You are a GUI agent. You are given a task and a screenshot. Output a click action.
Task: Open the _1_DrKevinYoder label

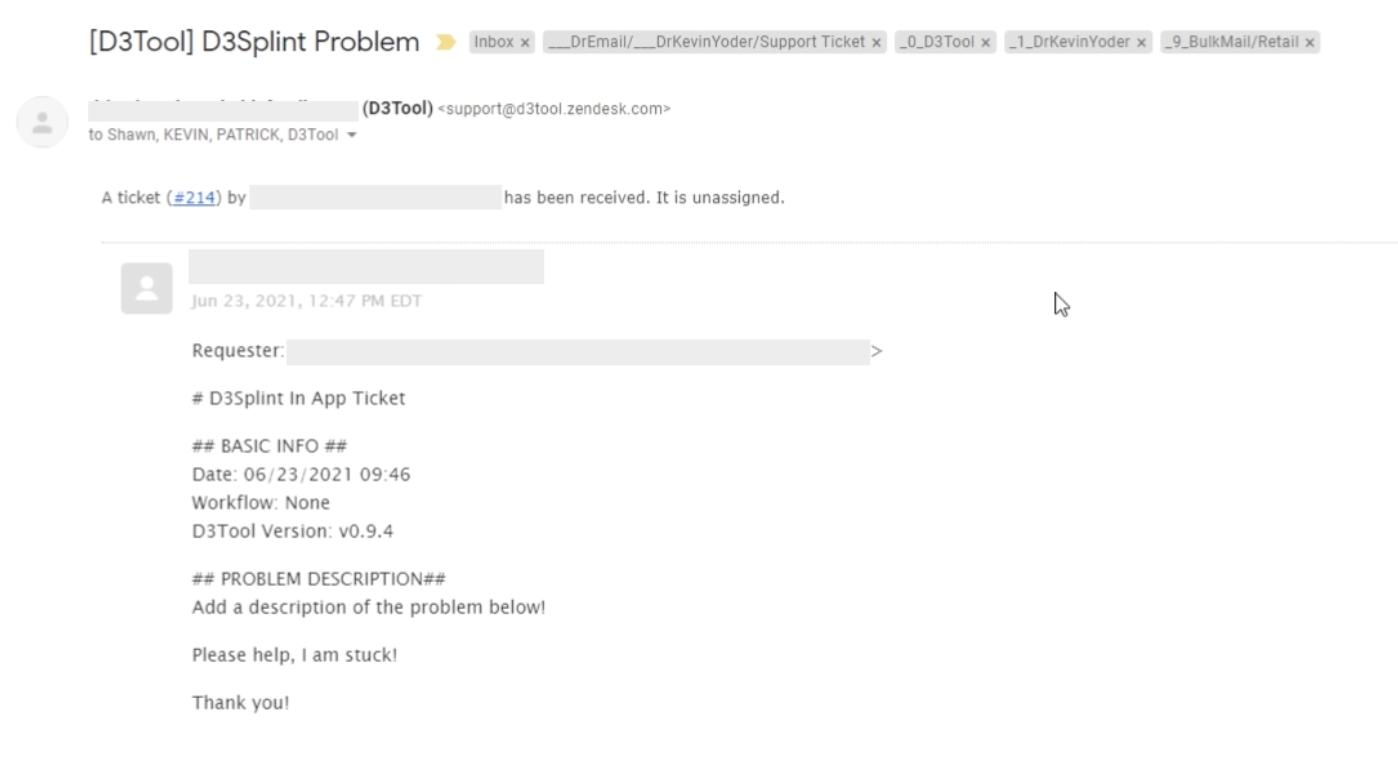pos(1070,42)
